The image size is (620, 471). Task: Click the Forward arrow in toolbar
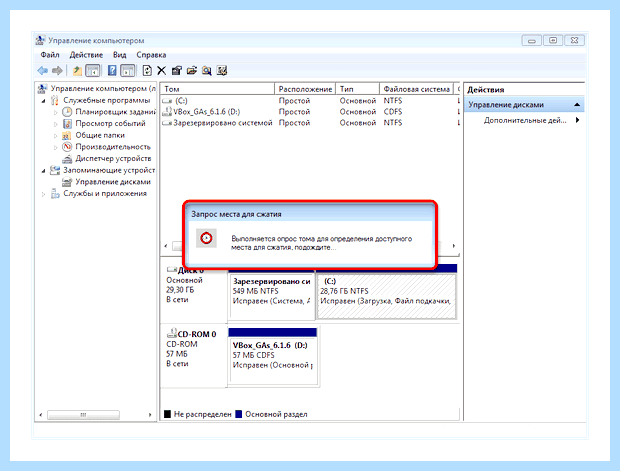[x=57, y=71]
